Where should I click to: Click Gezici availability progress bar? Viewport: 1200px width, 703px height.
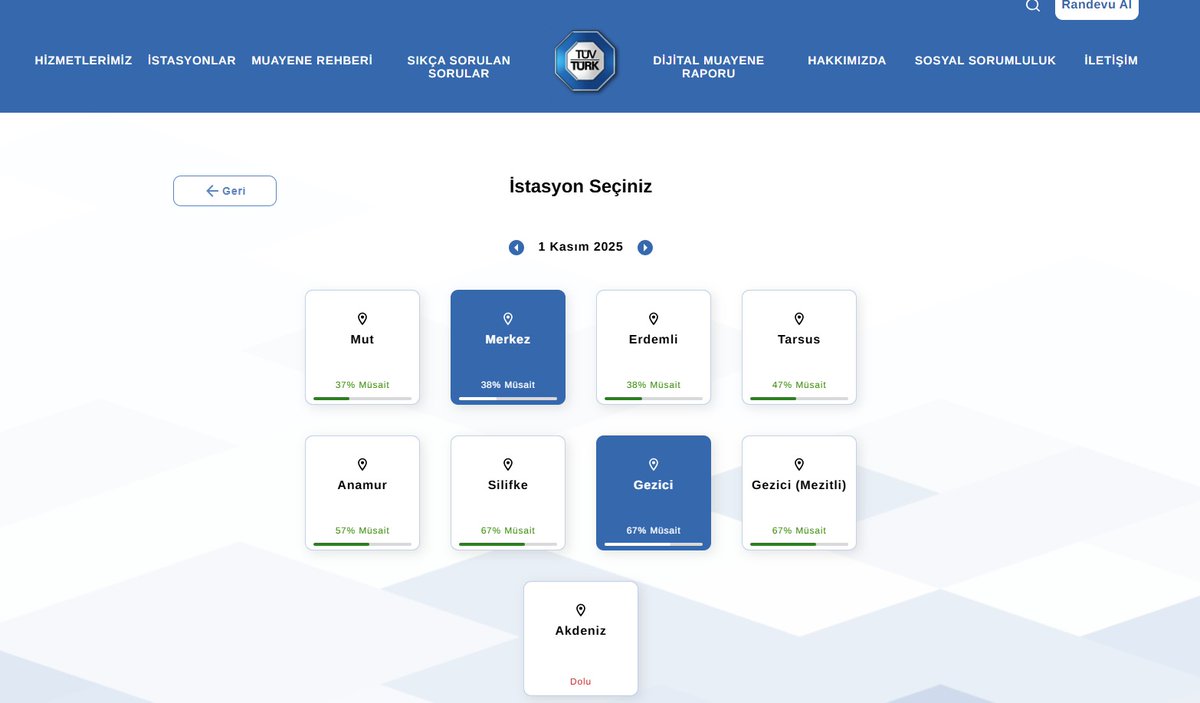653,544
